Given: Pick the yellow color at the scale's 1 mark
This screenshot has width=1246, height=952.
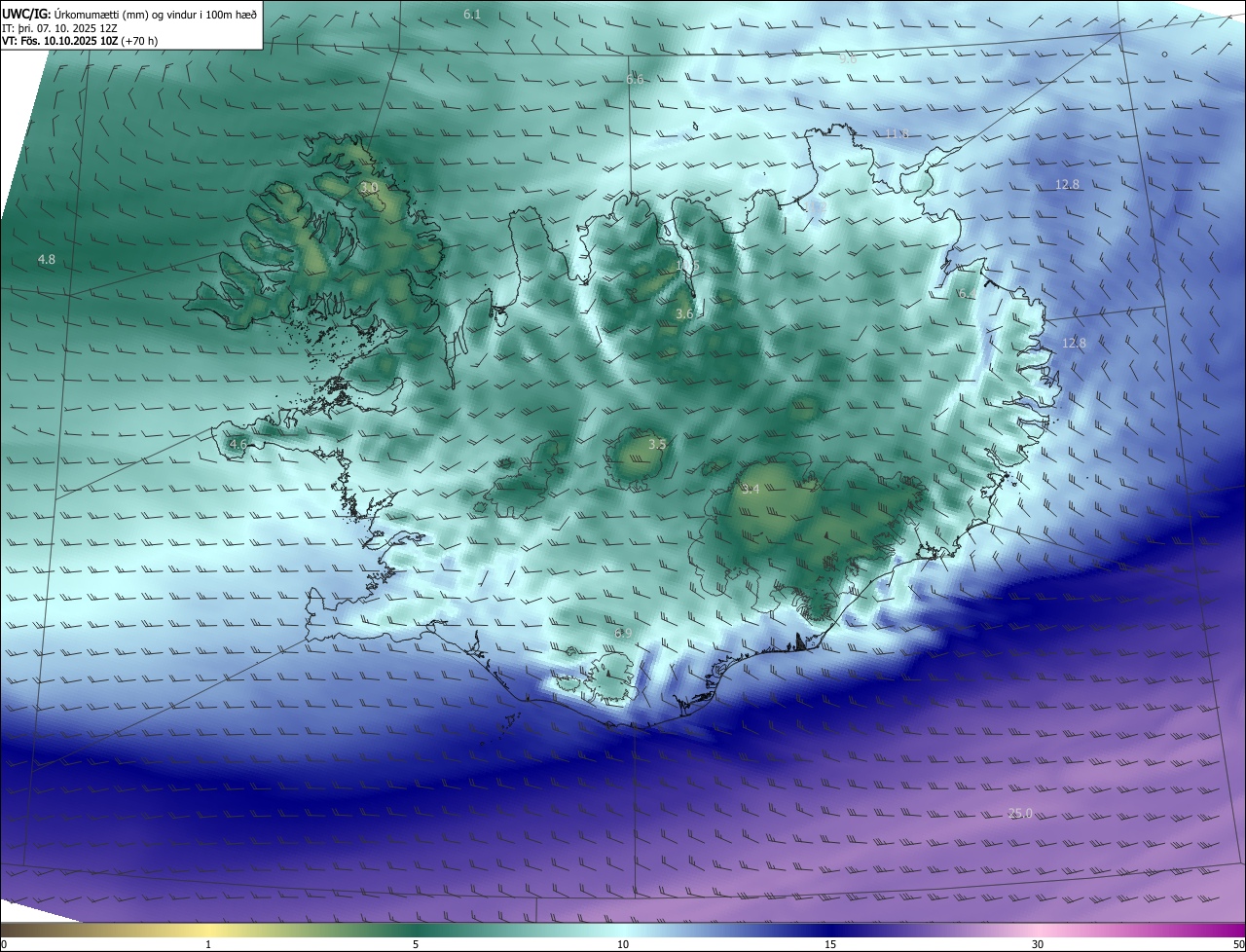Looking at the screenshot, I should click(x=208, y=930).
